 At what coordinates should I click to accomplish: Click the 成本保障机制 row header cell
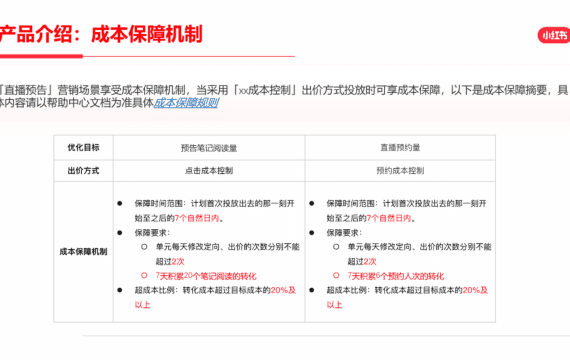[x=83, y=252]
